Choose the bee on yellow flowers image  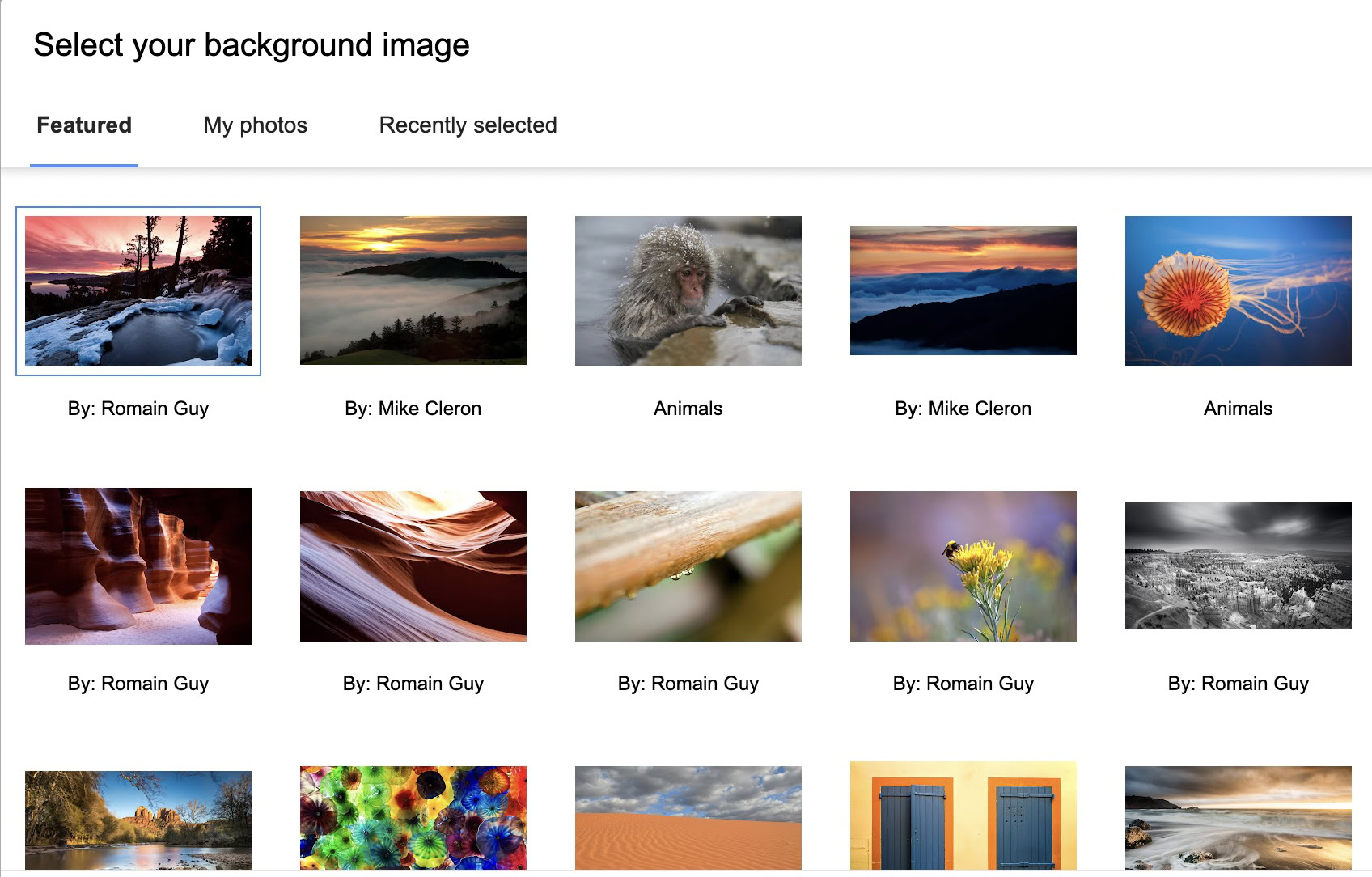[963, 565]
